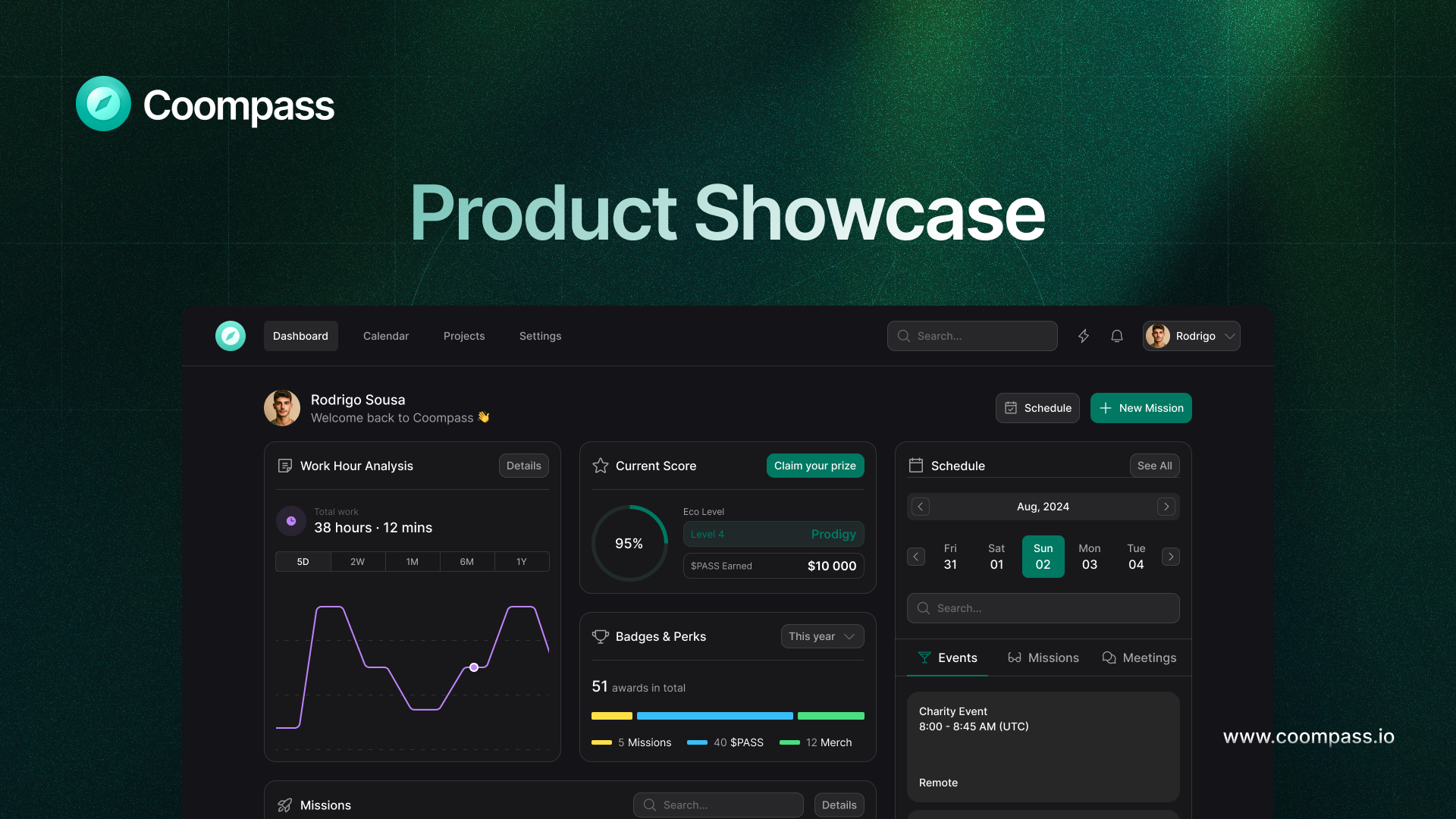Click the 95% score progress ring
Image resolution: width=1456 pixels, height=819 pixels.
click(x=629, y=543)
